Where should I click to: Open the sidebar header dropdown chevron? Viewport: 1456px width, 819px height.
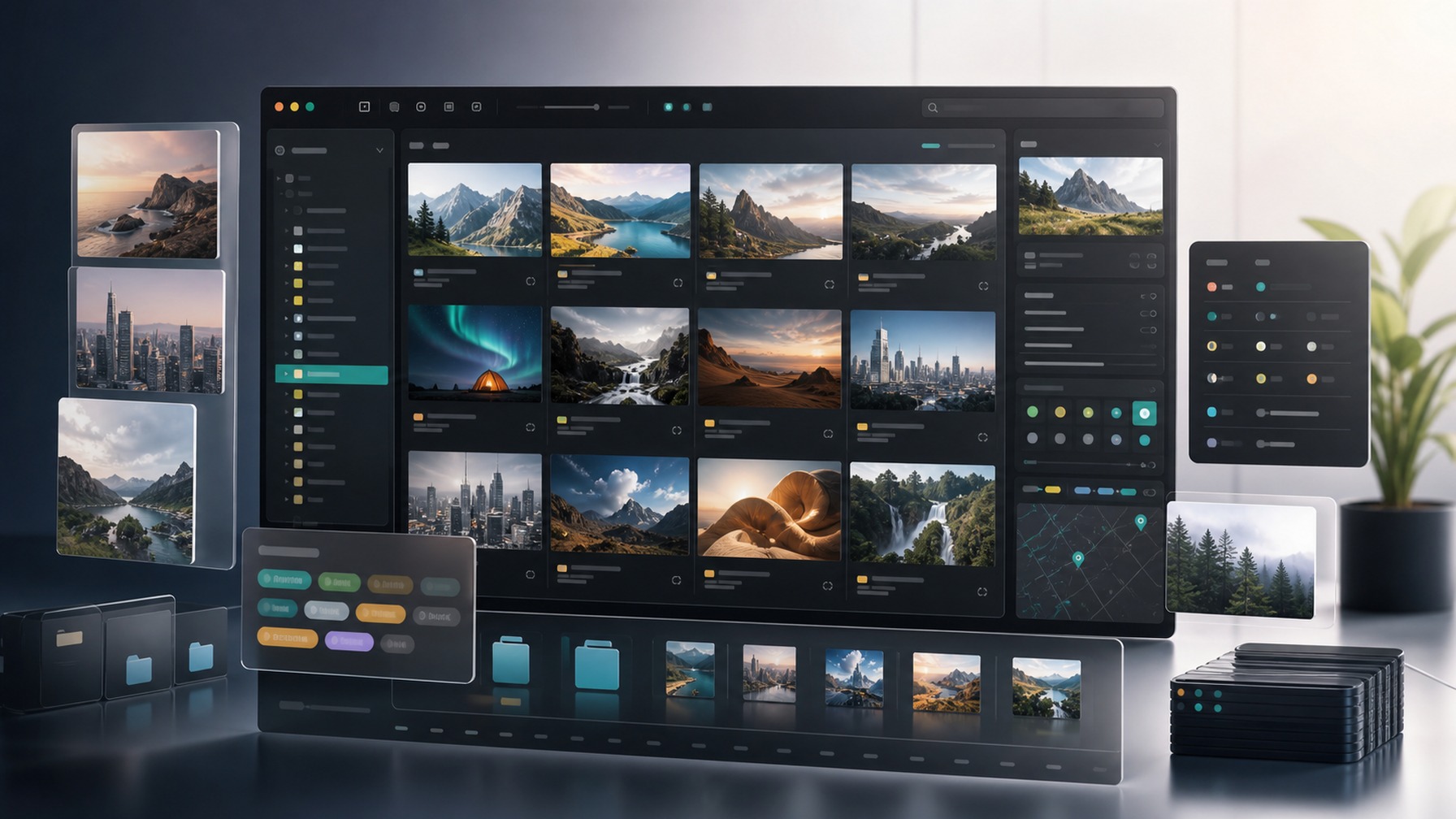pyautogui.click(x=379, y=150)
